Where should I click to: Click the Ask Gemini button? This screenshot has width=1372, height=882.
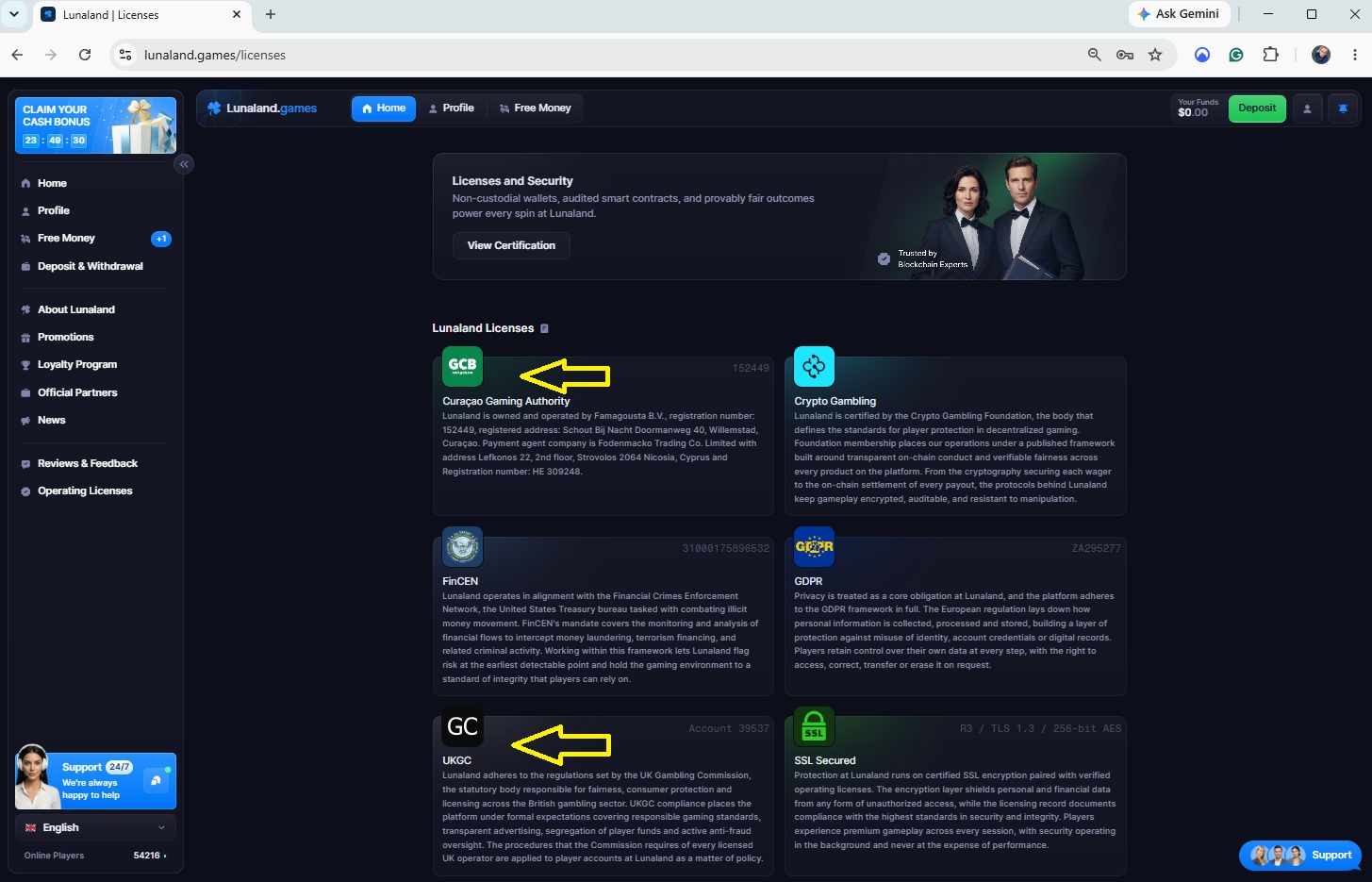coord(1179,14)
